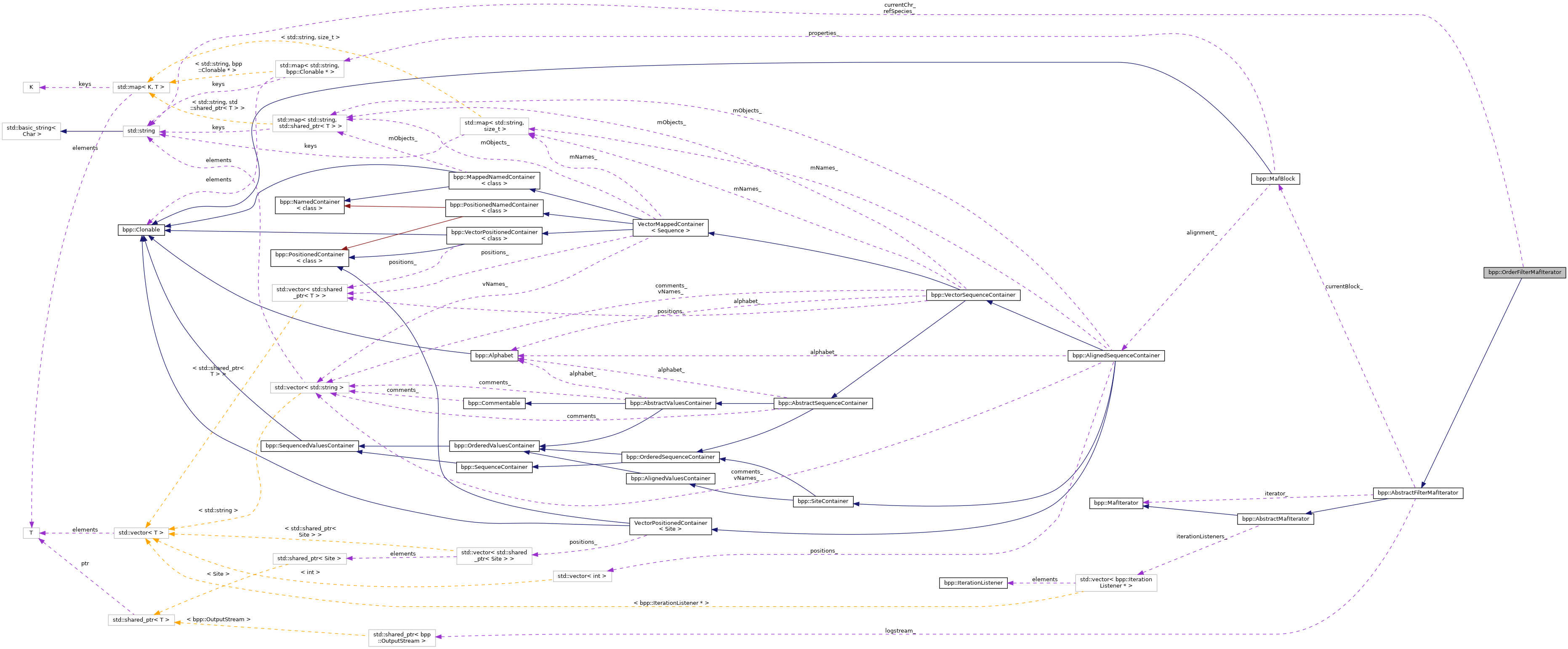Select the bpp::SiteContainer node

coord(823,502)
